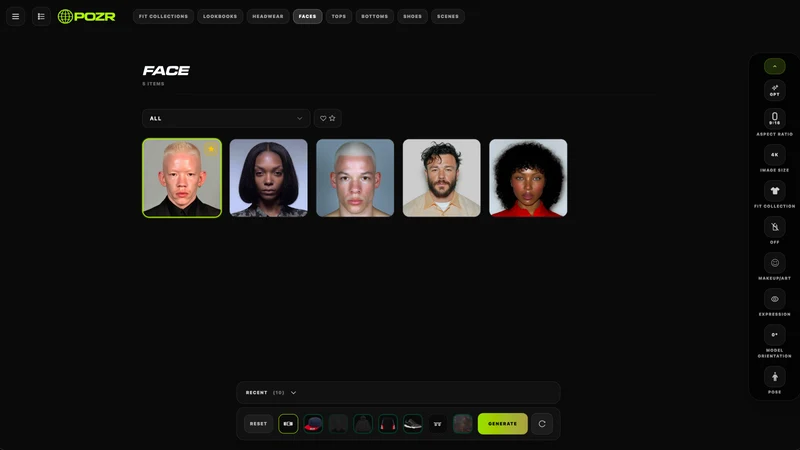Toggle the OFF bottle icon option
This screenshot has height=450, width=800.
click(774, 227)
